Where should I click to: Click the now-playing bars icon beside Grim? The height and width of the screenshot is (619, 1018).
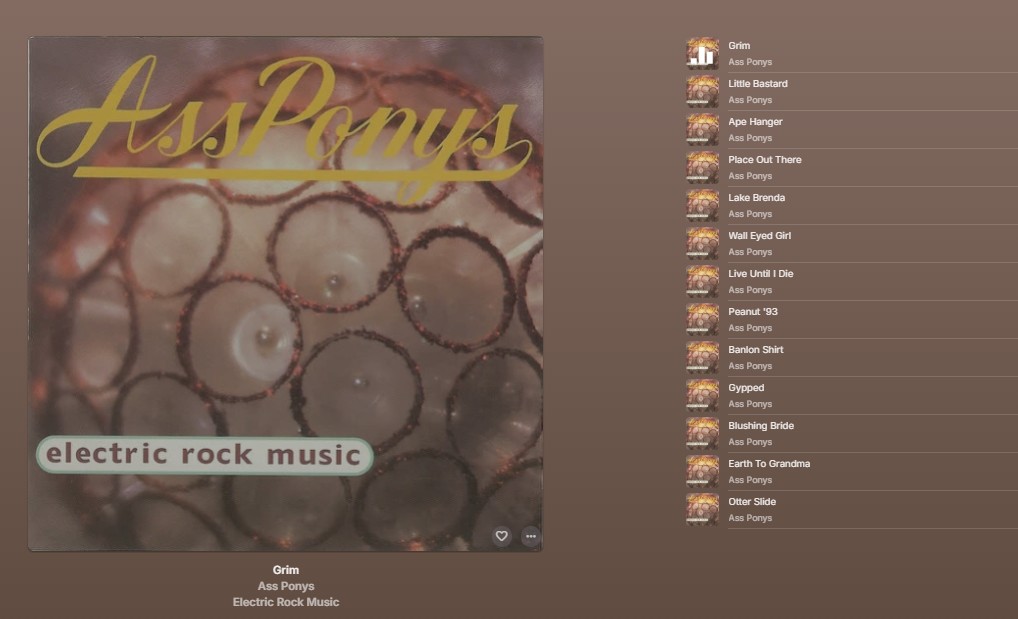tap(702, 54)
